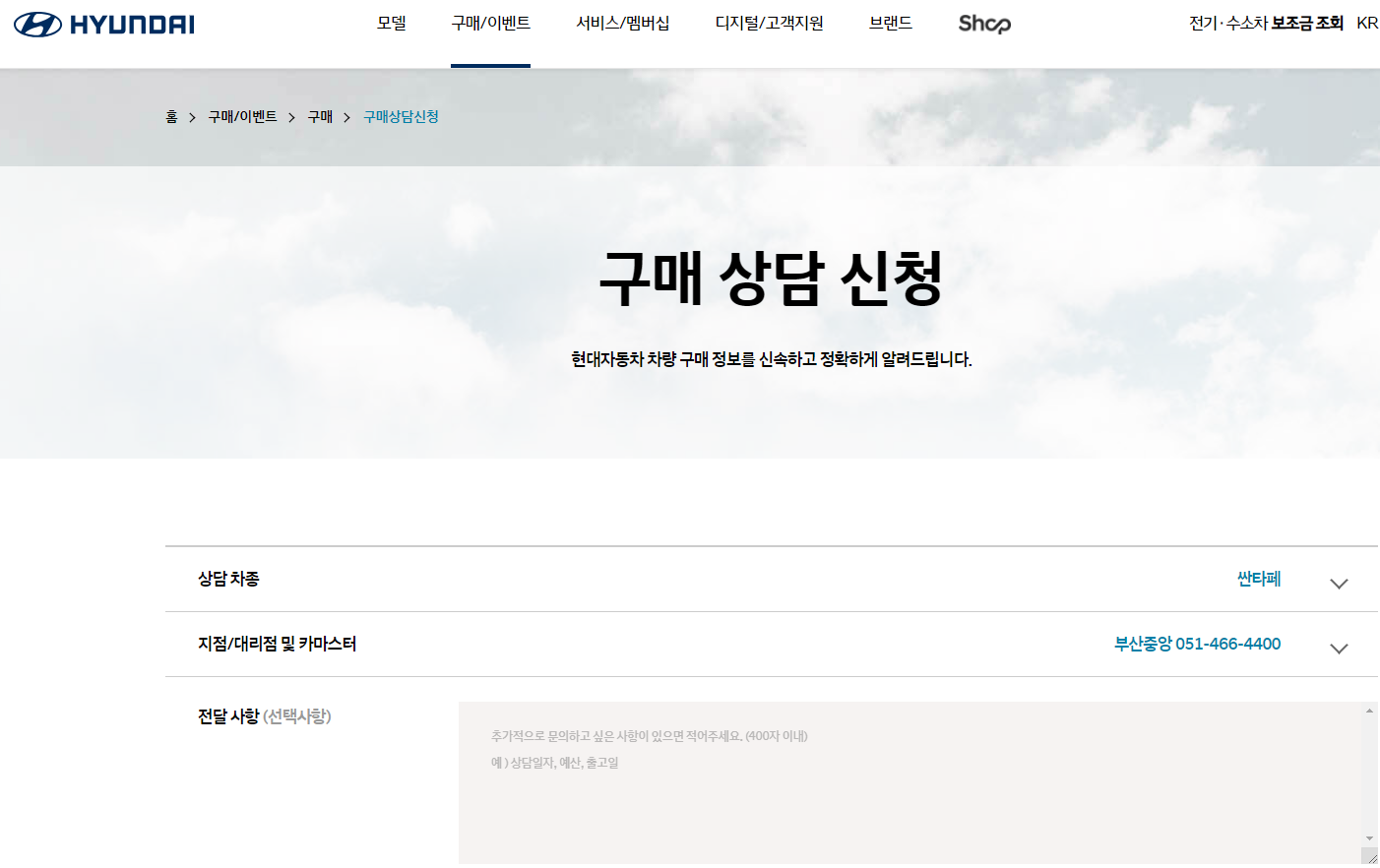Switch to the 구매/이벤트 tab

tap(490, 24)
